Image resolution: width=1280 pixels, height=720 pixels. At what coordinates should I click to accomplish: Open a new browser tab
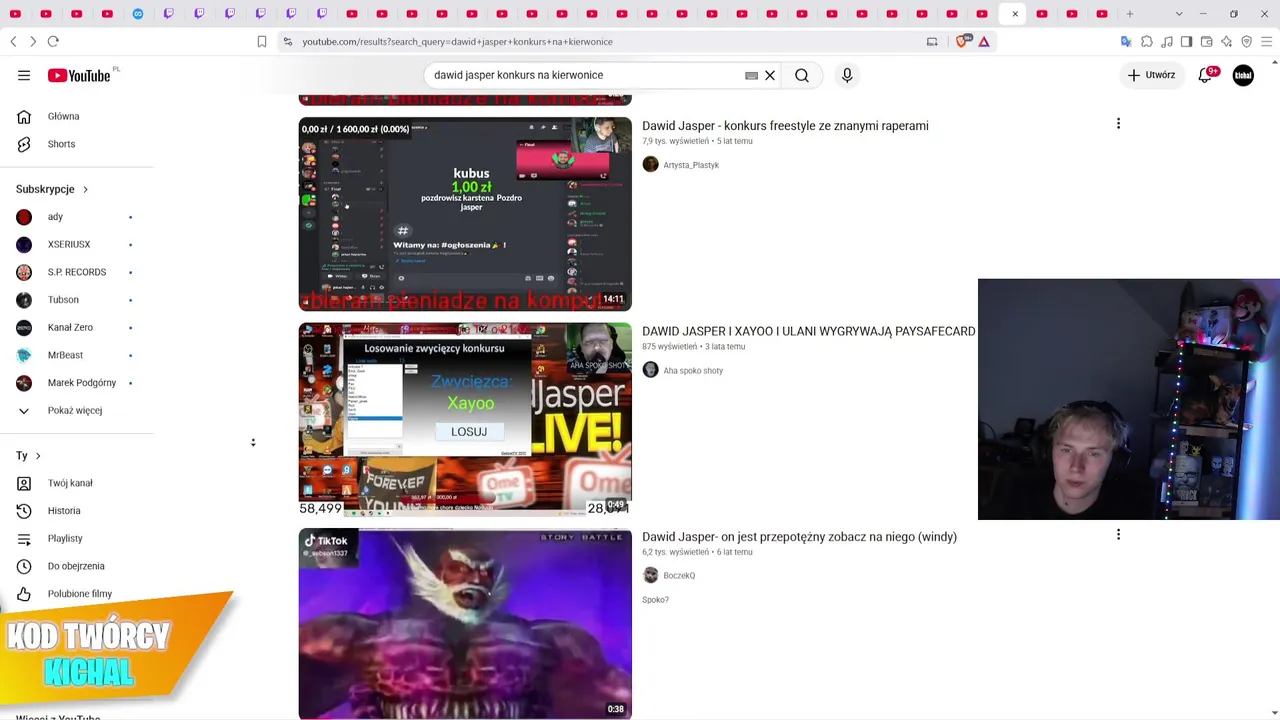tap(1130, 14)
